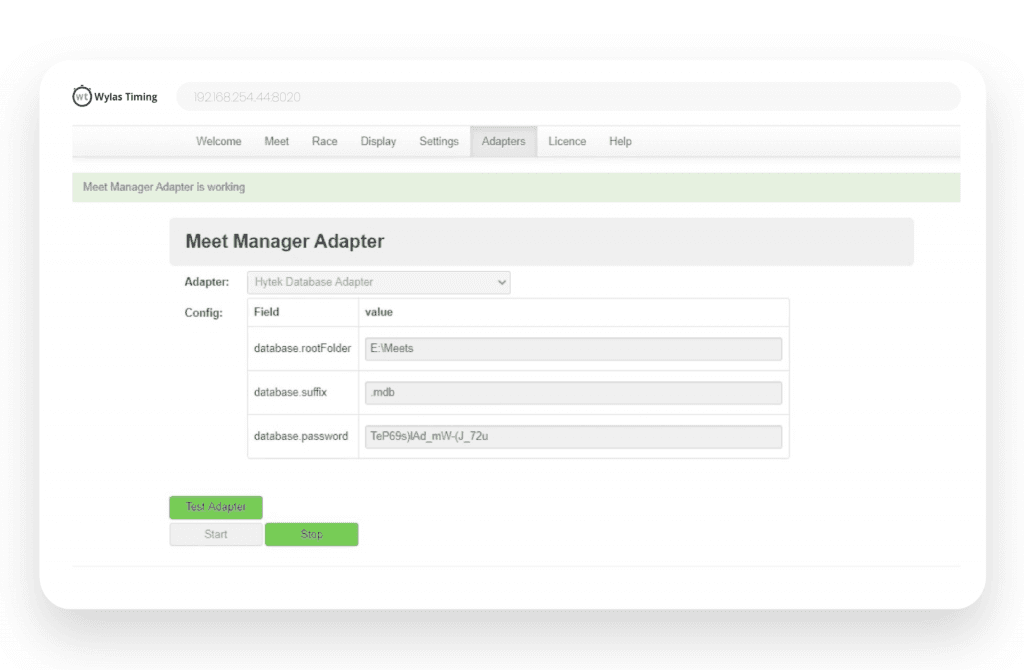Open the Settings tab
The width and height of the screenshot is (1024, 670).
(x=439, y=141)
